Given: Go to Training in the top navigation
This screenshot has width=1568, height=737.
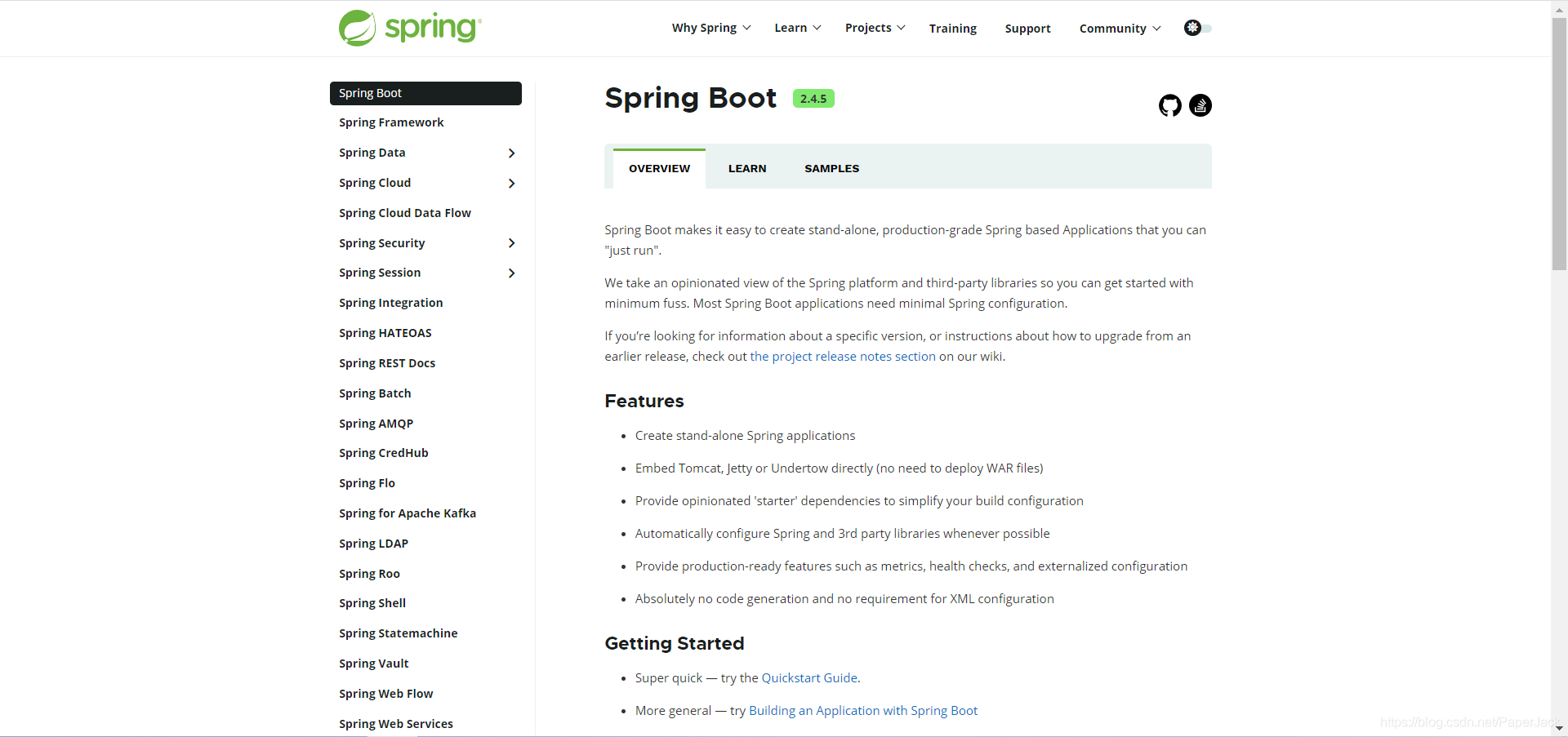Looking at the screenshot, I should coord(953,29).
